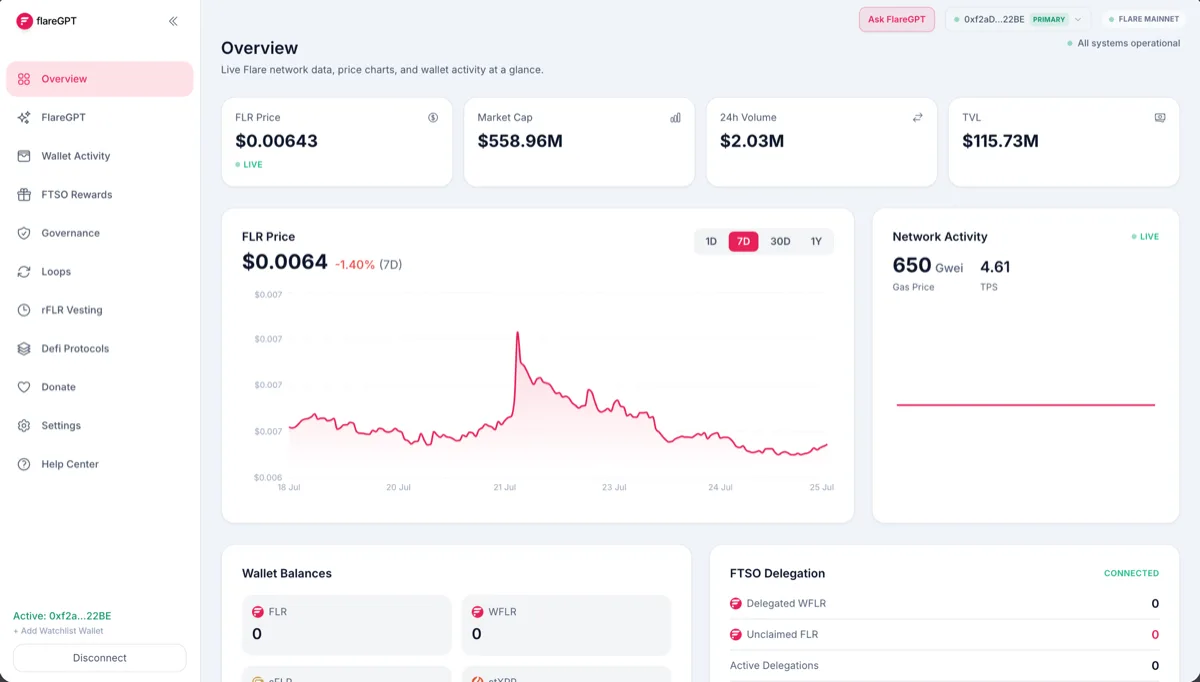Image resolution: width=1200 pixels, height=682 pixels.
Task: Collapse the sidebar with double-chevron icon
Action: [x=173, y=21]
